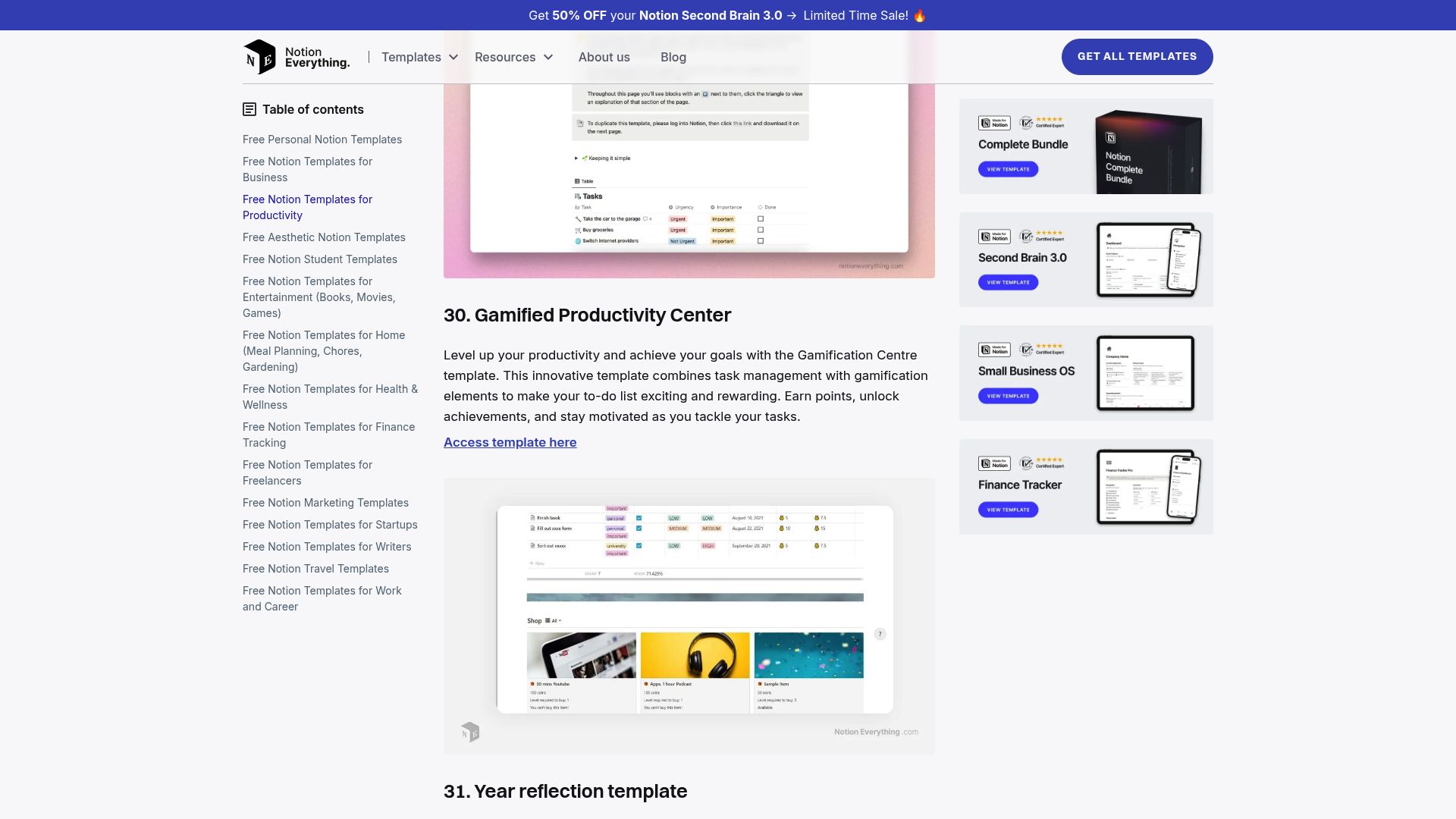Image resolution: width=1456 pixels, height=819 pixels.
Task: Click the Table of contents icon
Action: [x=249, y=109]
